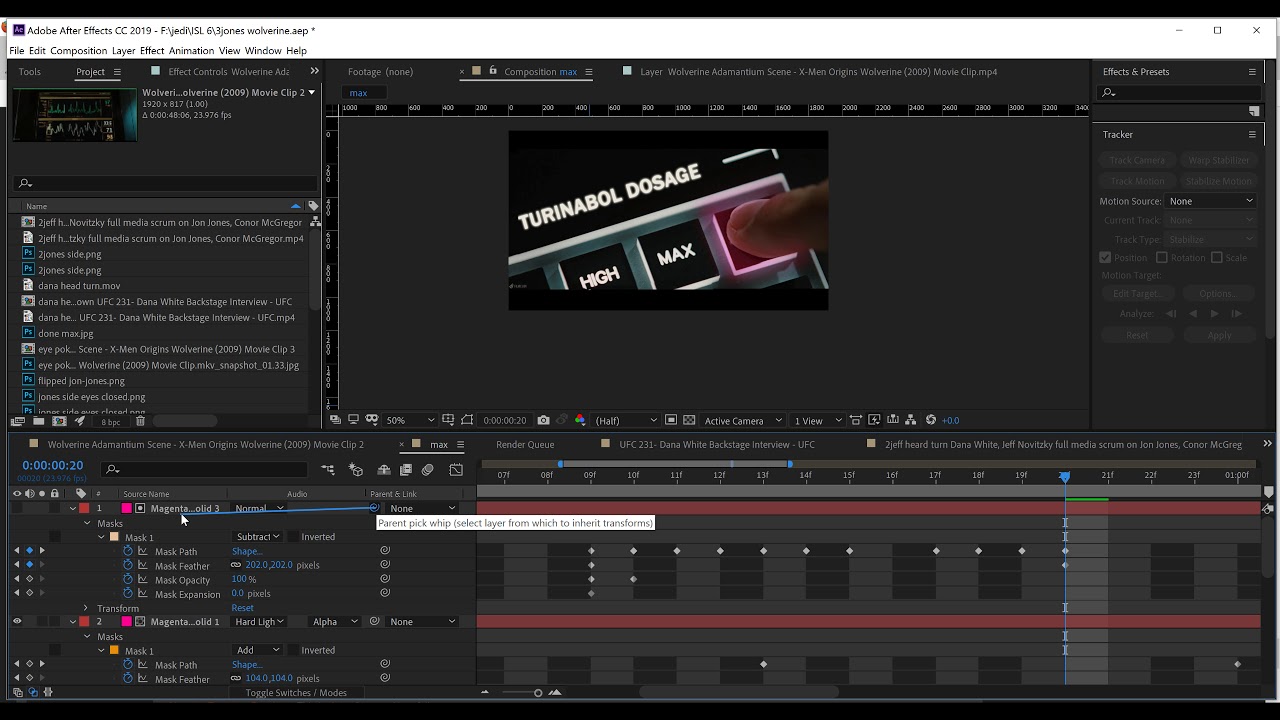1280x720 pixels.
Task: Click the pink label swatch of Magenta...olid 3
Action: click(128, 508)
